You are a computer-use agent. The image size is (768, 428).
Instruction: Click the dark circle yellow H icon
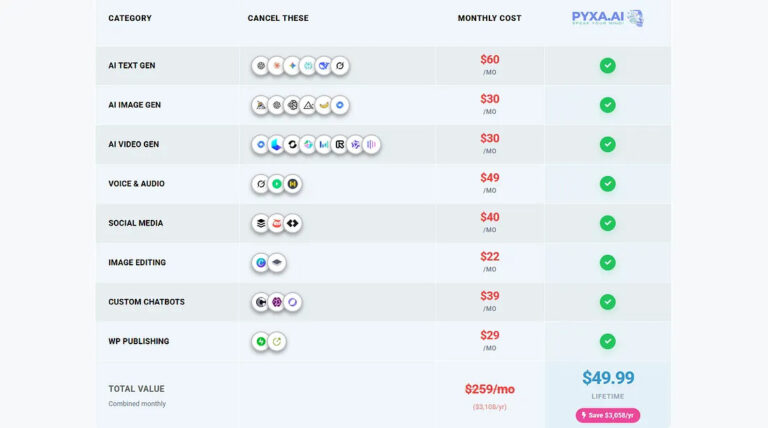(292, 184)
